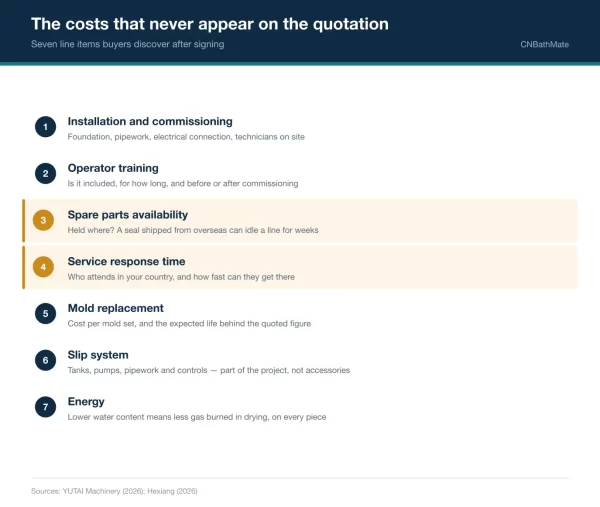
Task: Click the number 1 circle badge
Action: (46, 127)
